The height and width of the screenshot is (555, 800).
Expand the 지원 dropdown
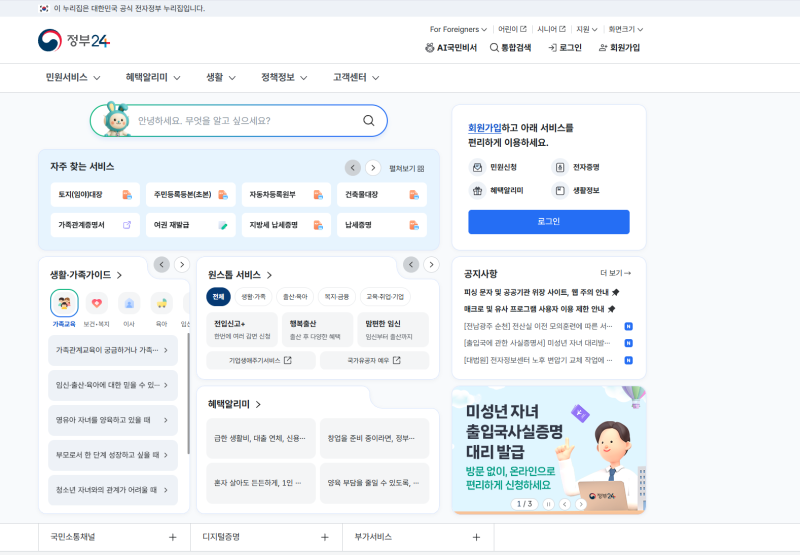[587, 29]
